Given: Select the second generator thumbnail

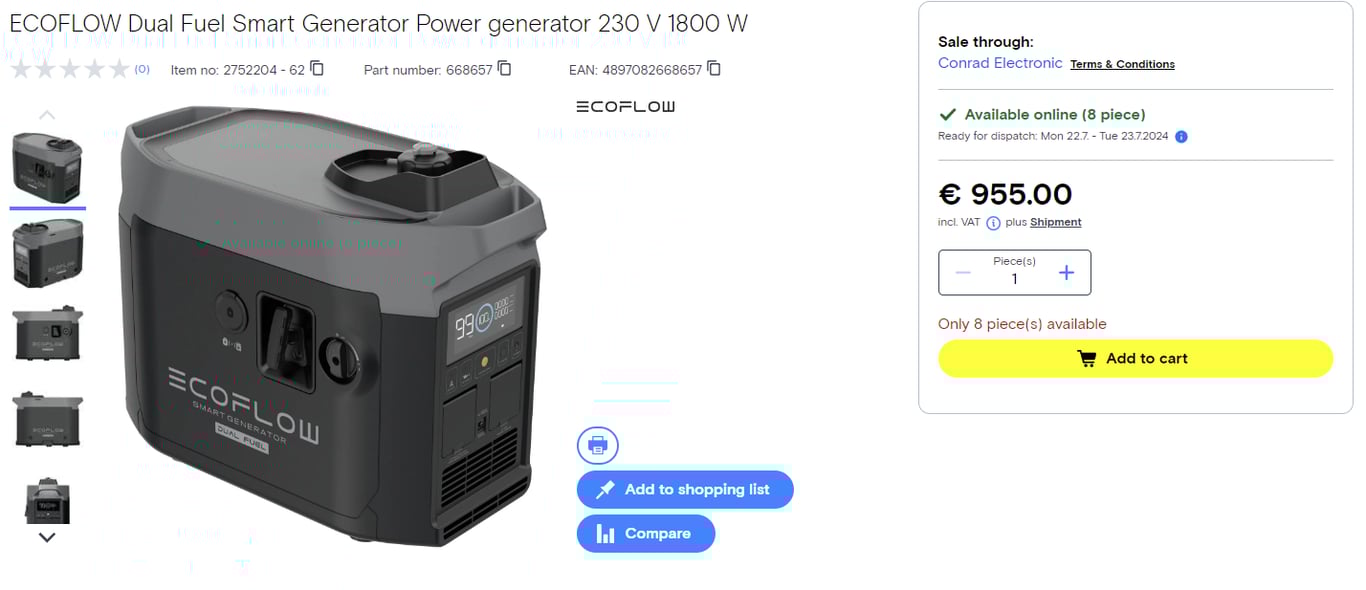Looking at the screenshot, I should coord(47,253).
